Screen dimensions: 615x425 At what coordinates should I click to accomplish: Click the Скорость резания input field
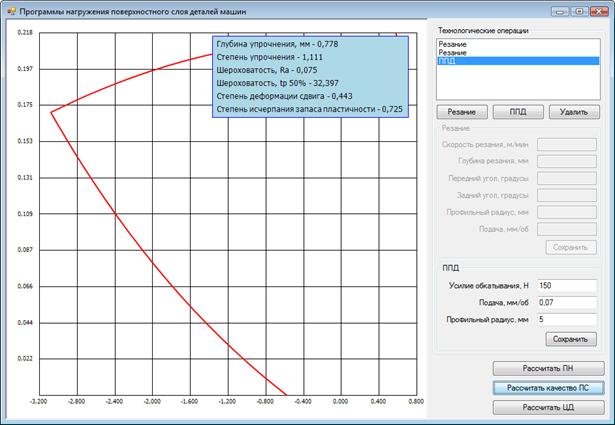coord(566,144)
